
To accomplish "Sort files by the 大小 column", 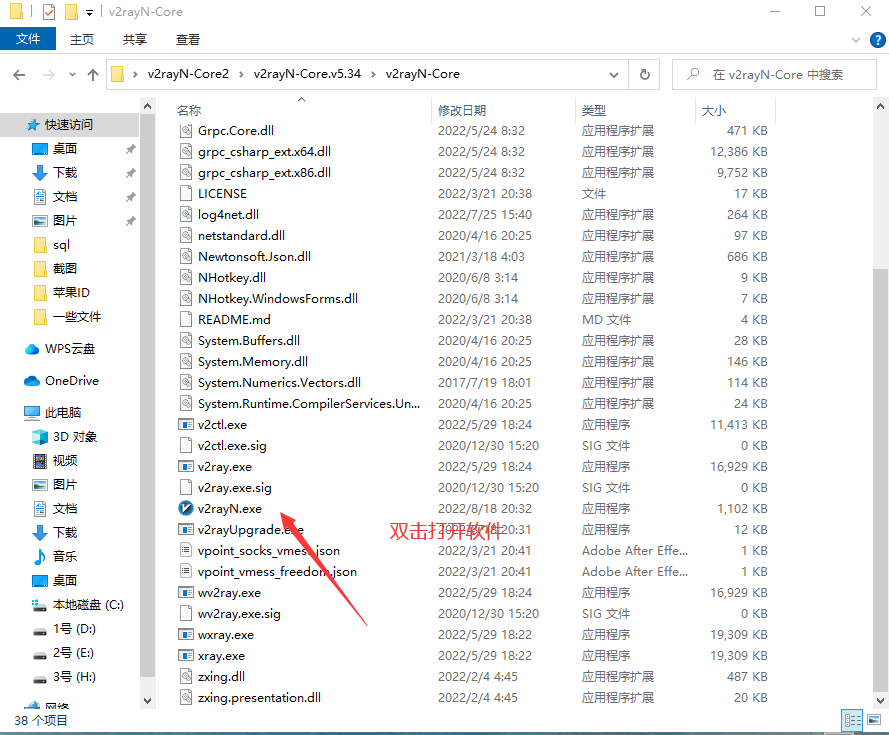I will click(x=714, y=110).
